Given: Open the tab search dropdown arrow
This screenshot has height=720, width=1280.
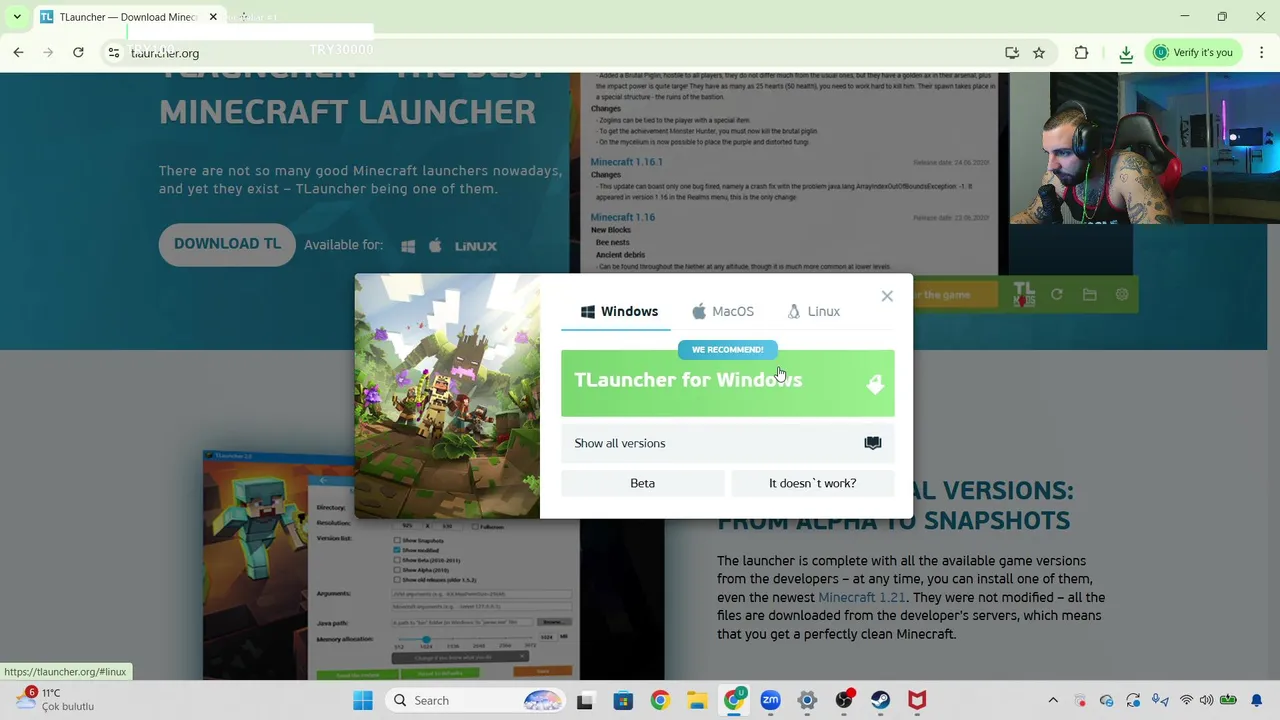Looking at the screenshot, I should coord(17,17).
